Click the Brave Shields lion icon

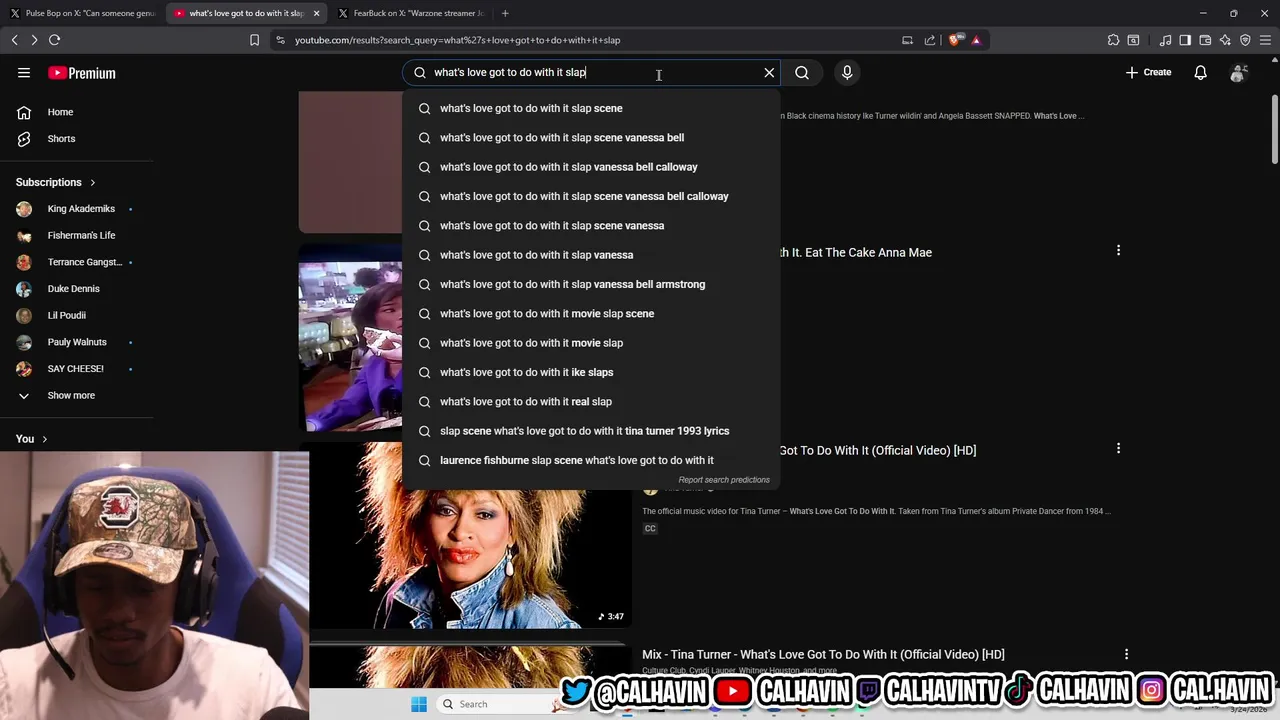coord(955,40)
